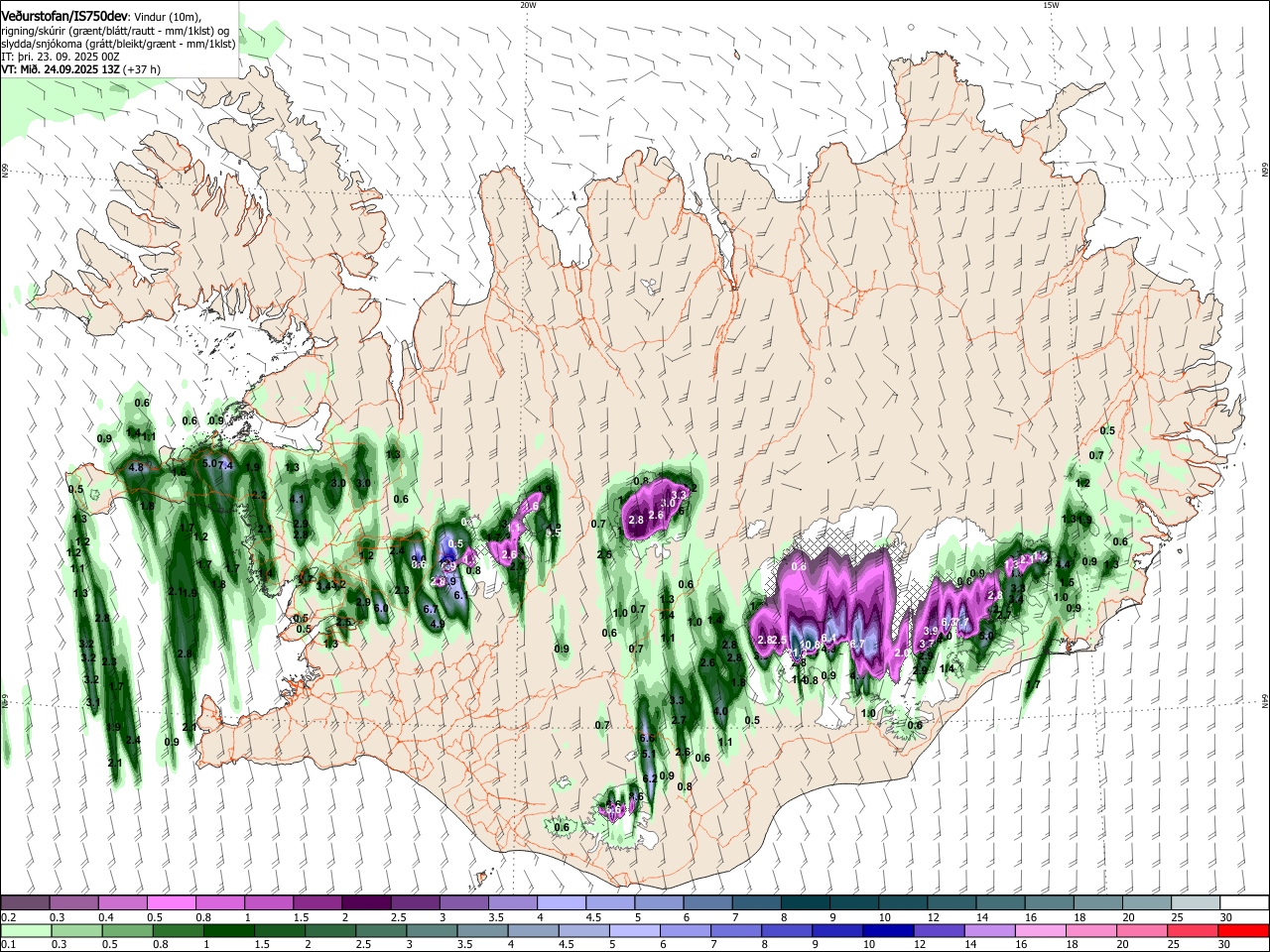
Task: Click the pale grey snow swatch between 25 and 30
Action: (1197, 902)
